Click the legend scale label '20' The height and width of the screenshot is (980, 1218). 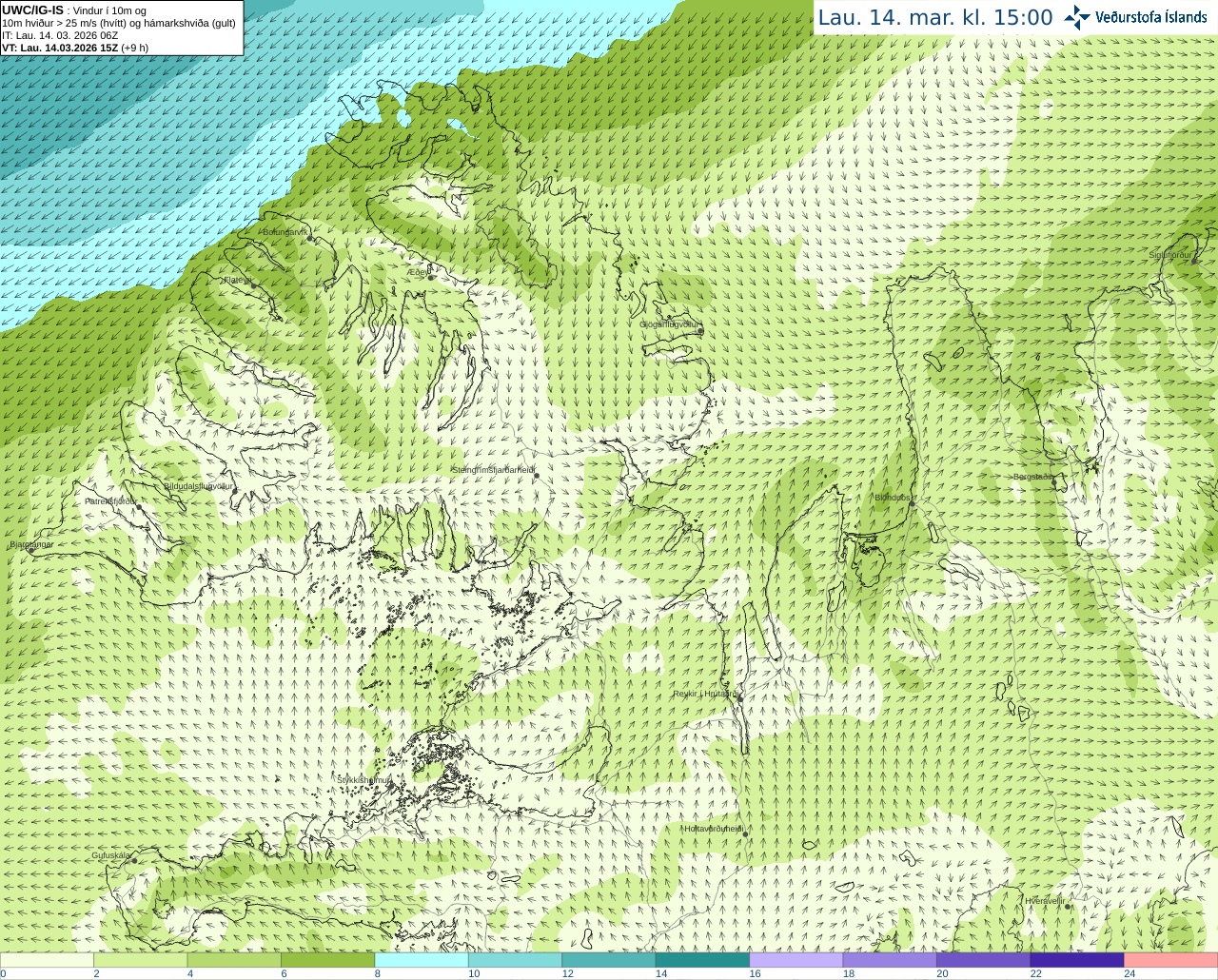pos(942,973)
